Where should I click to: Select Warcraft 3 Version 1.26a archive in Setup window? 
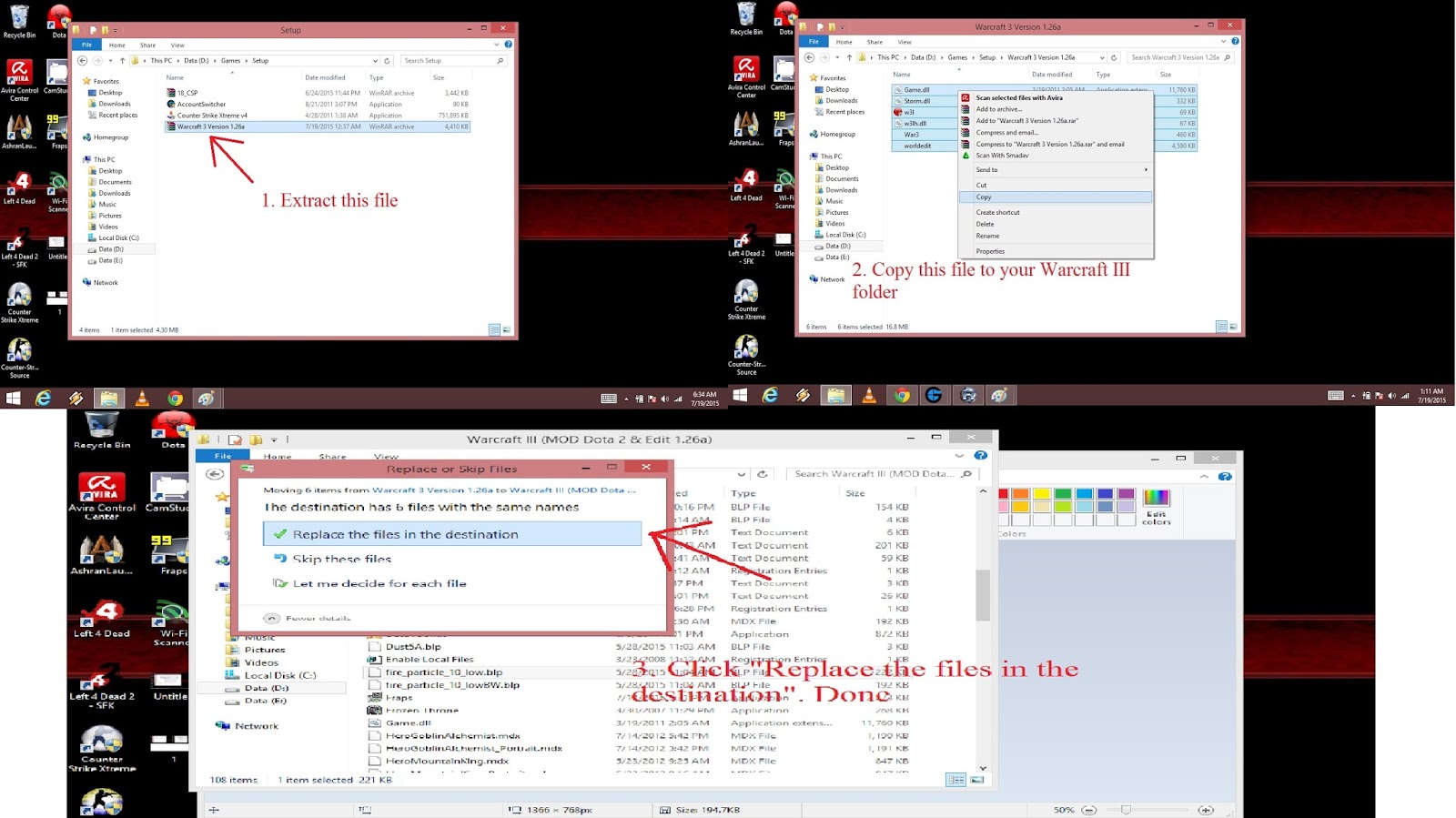pyautogui.click(x=318, y=126)
